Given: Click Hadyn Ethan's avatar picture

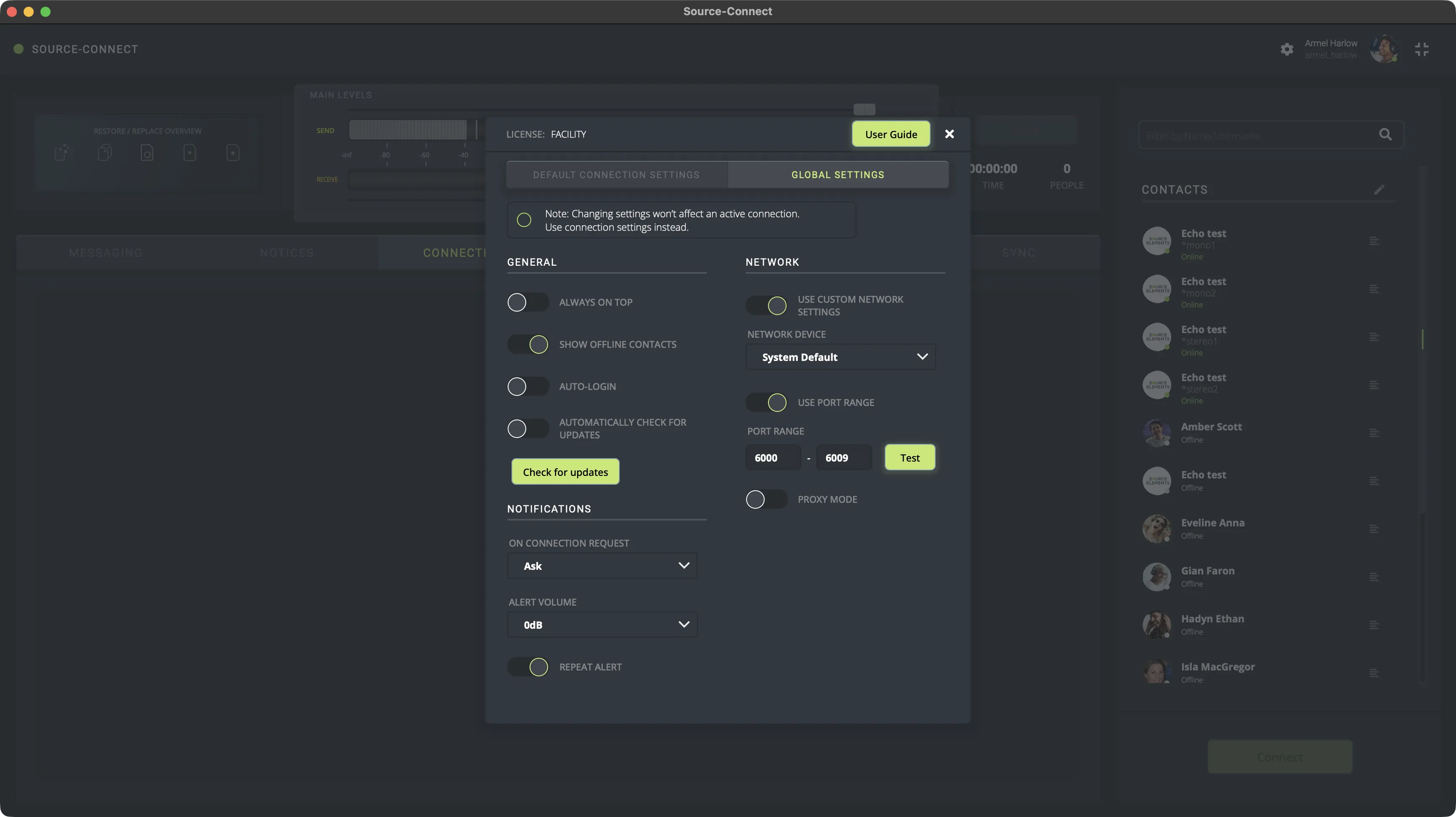Looking at the screenshot, I should pyautogui.click(x=1156, y=625).
